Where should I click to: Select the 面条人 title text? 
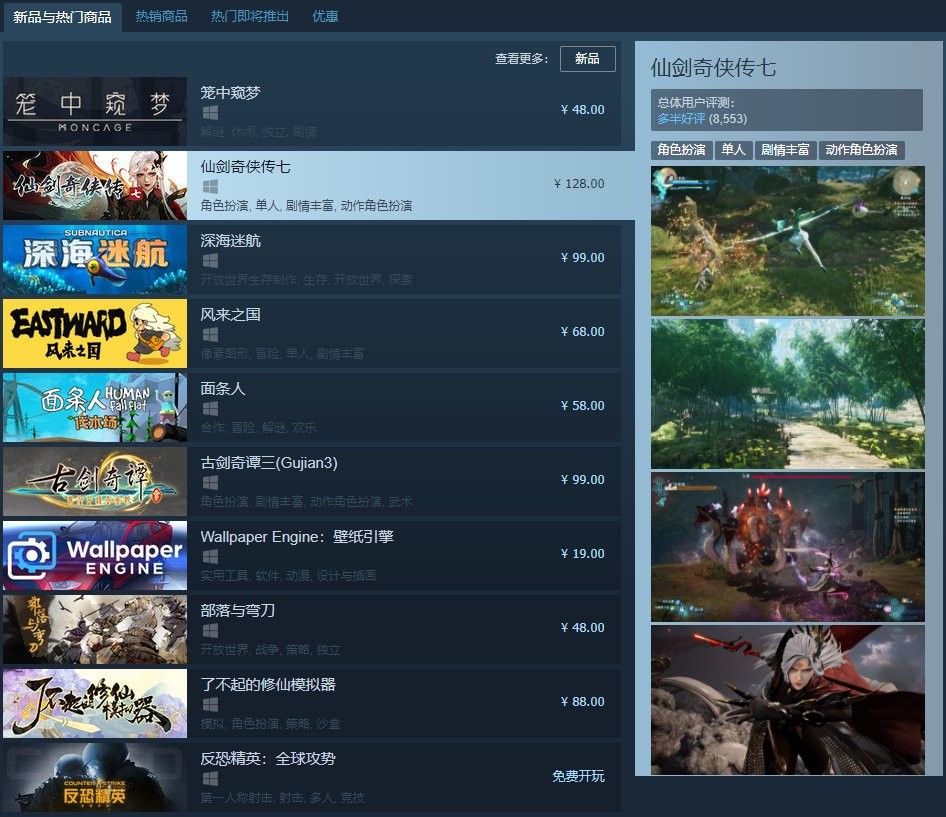[223, 389]
